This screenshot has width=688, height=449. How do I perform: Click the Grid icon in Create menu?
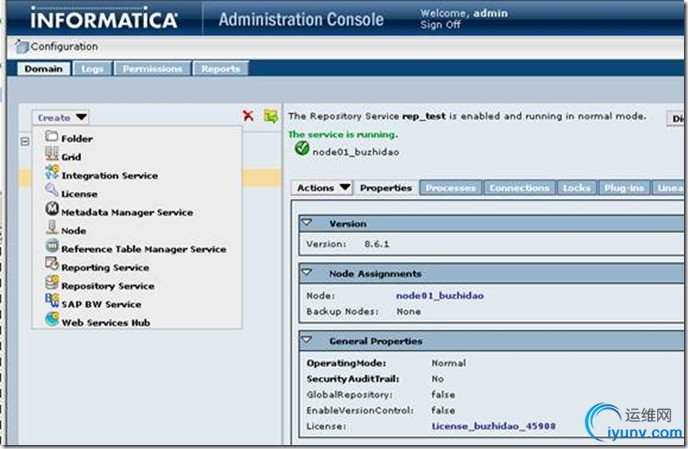(x=51, y=154)
